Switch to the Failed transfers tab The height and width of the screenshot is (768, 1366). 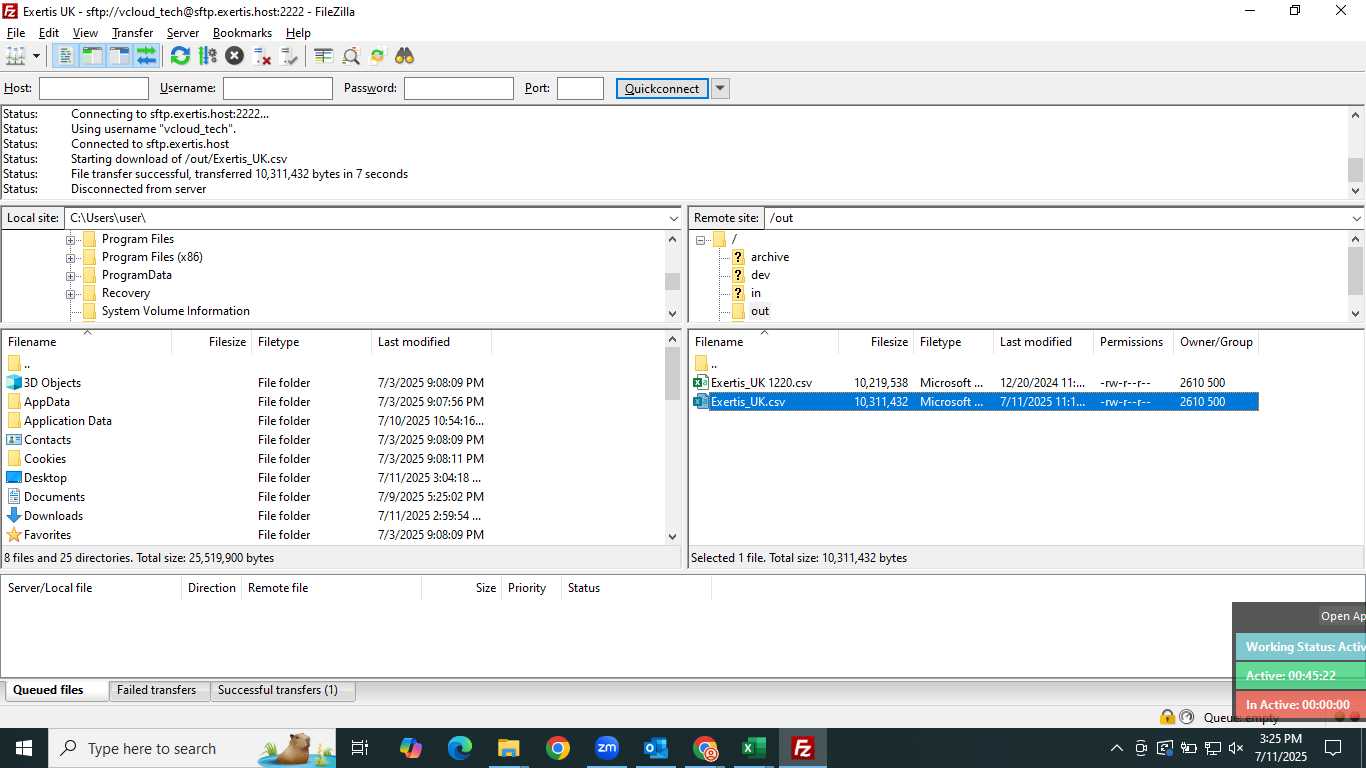click(x=157, y=690)
